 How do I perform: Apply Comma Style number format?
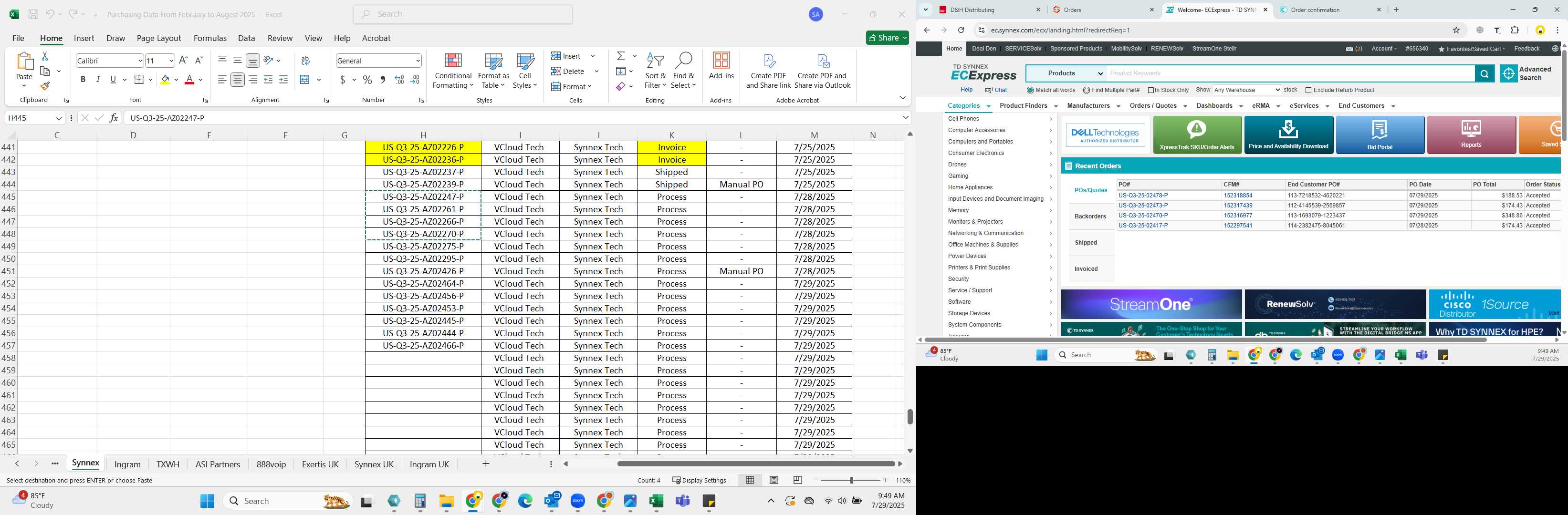(x=383, y=80)
